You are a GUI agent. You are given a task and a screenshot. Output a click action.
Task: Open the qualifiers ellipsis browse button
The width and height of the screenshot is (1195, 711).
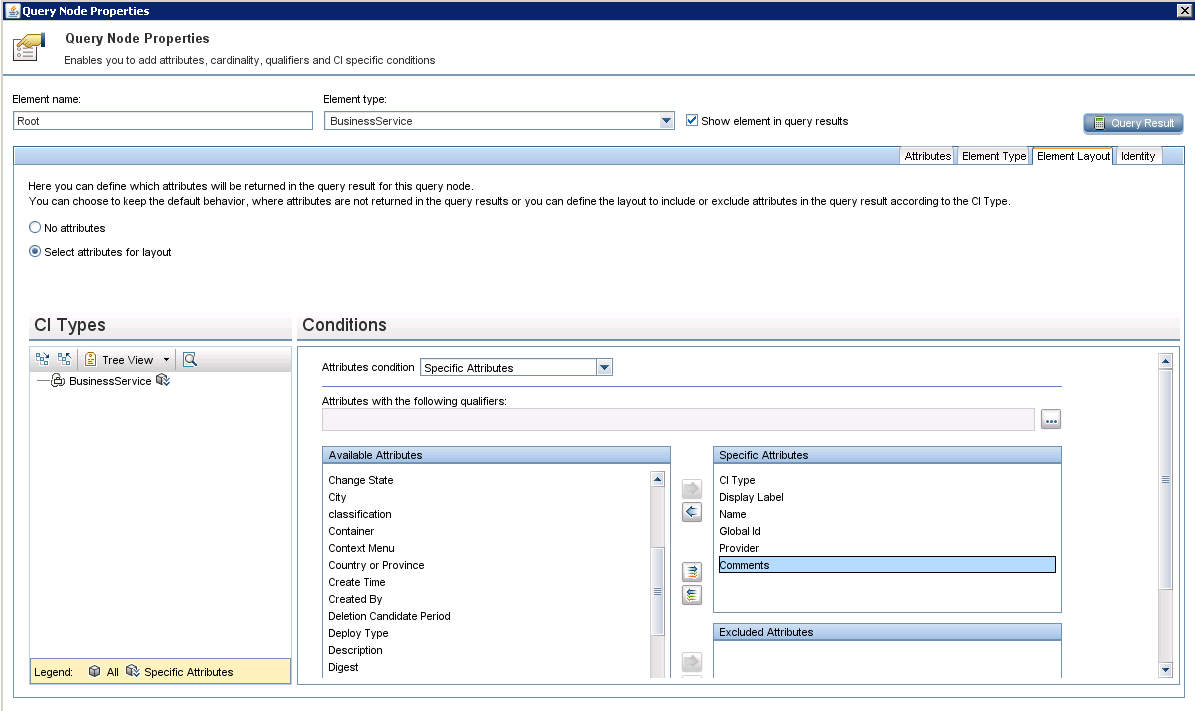pyautogui.click(x=1050, y=420)
